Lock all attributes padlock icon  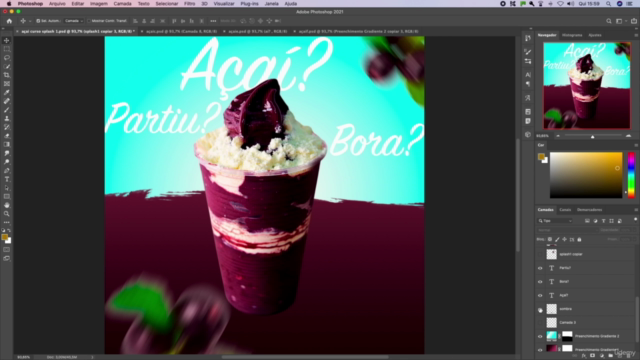[x=579, y=240]
